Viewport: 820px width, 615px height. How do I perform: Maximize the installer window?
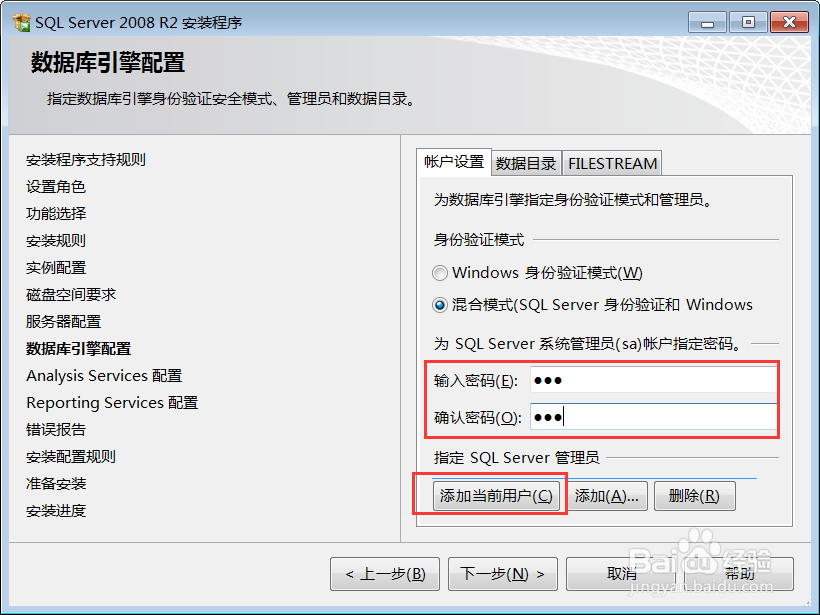[x=748, y=22]
